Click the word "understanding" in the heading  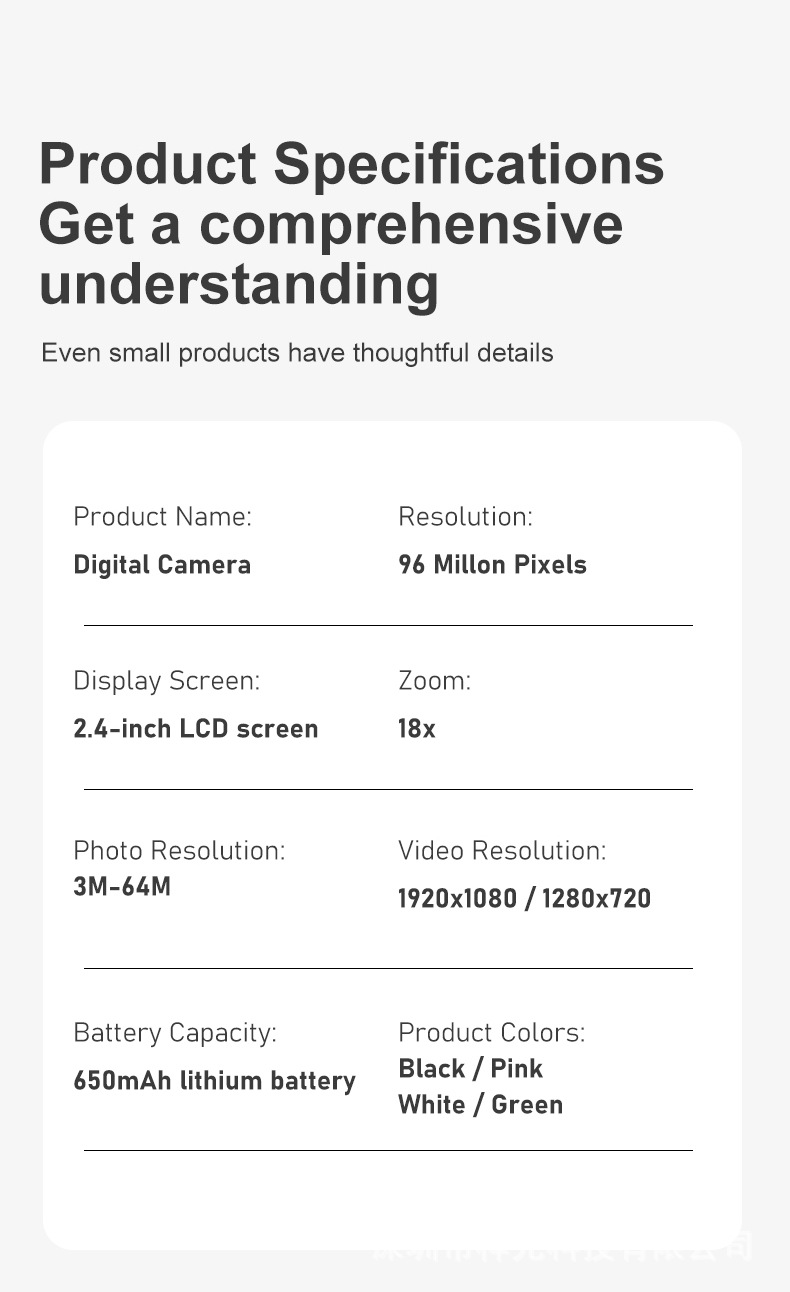(x=238, y=283)
